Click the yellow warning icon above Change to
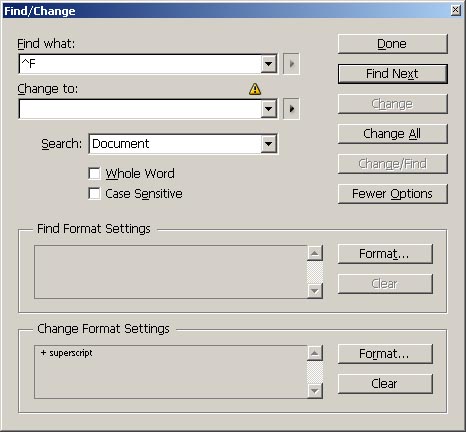The width and height of the screenshot is (466, 432). [255, 89]
